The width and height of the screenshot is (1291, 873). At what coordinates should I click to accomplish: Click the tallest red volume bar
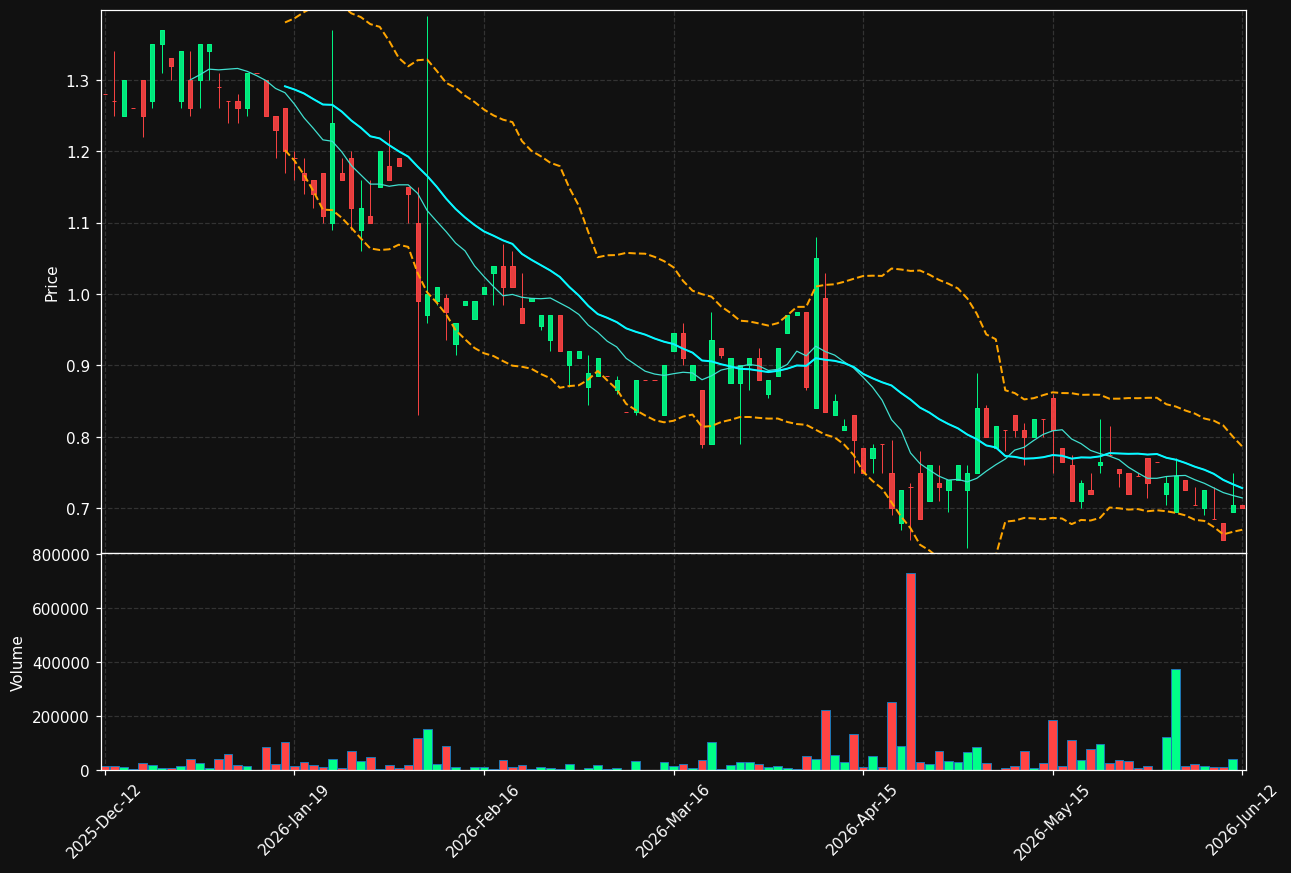pyautogui.click(x=911, y=671)
